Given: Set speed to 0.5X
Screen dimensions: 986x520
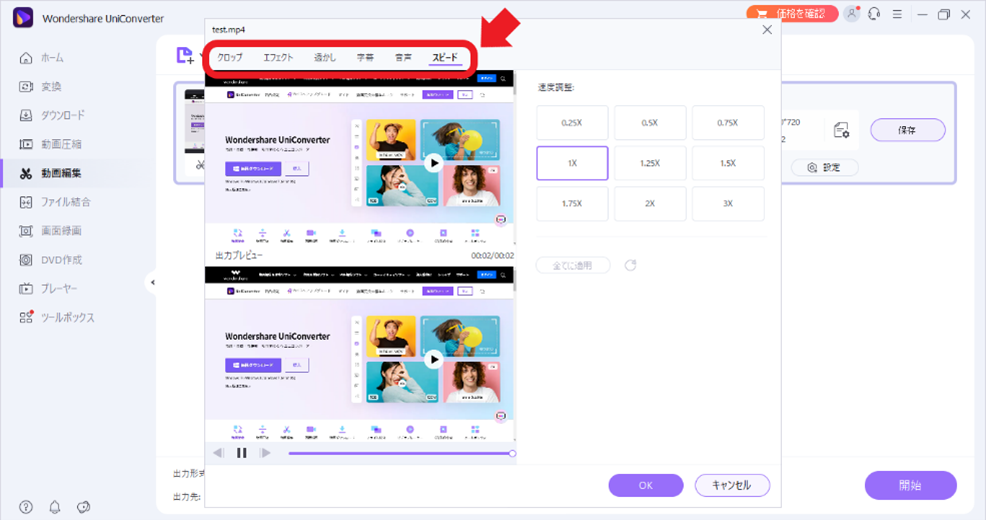Looking at the screenshot, I should tap(650, 123).
